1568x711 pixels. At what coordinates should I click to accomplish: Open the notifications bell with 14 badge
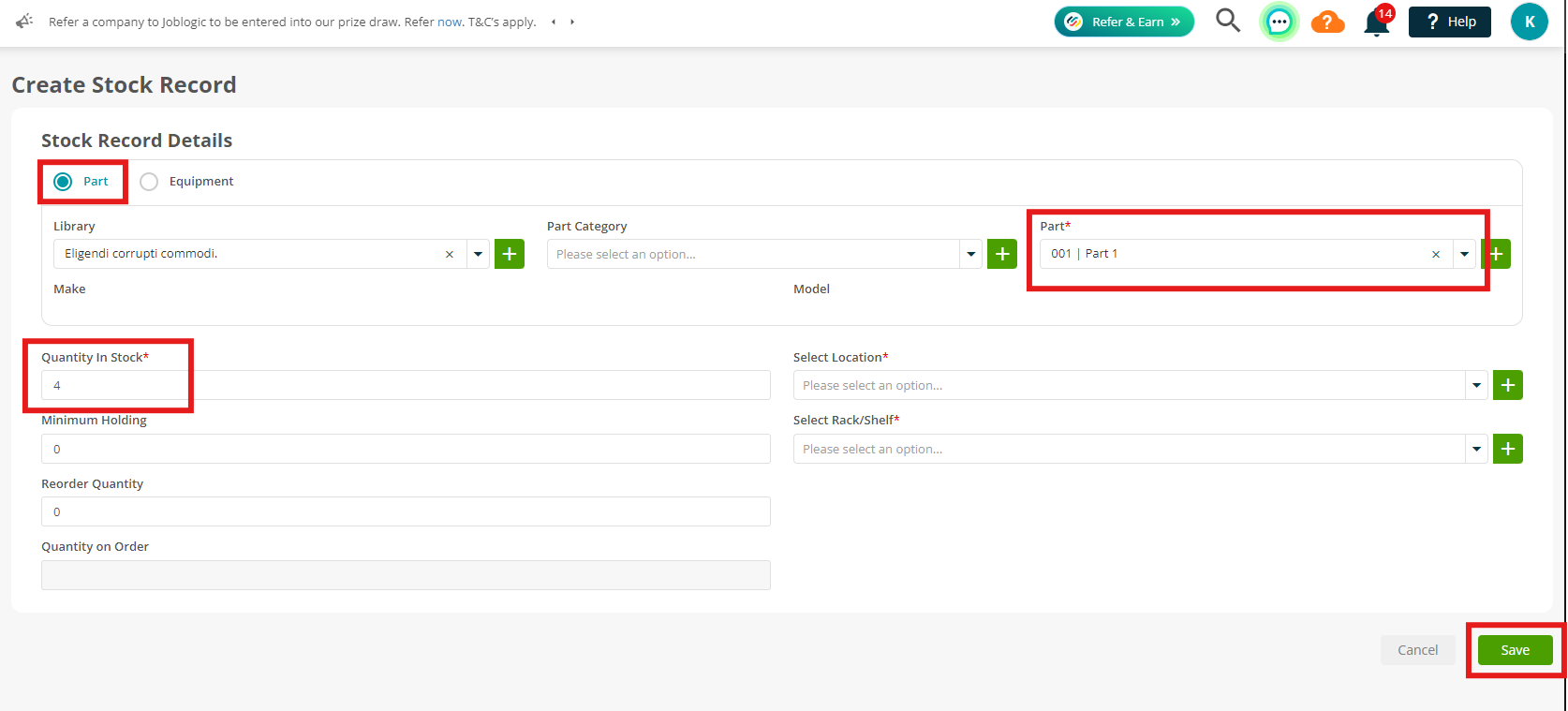tap(1378, 21)
